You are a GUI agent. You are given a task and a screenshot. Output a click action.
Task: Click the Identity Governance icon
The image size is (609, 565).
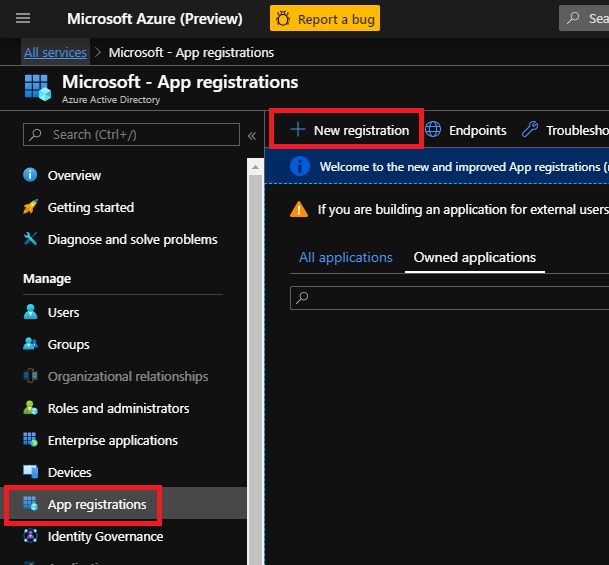coord(30,535)
